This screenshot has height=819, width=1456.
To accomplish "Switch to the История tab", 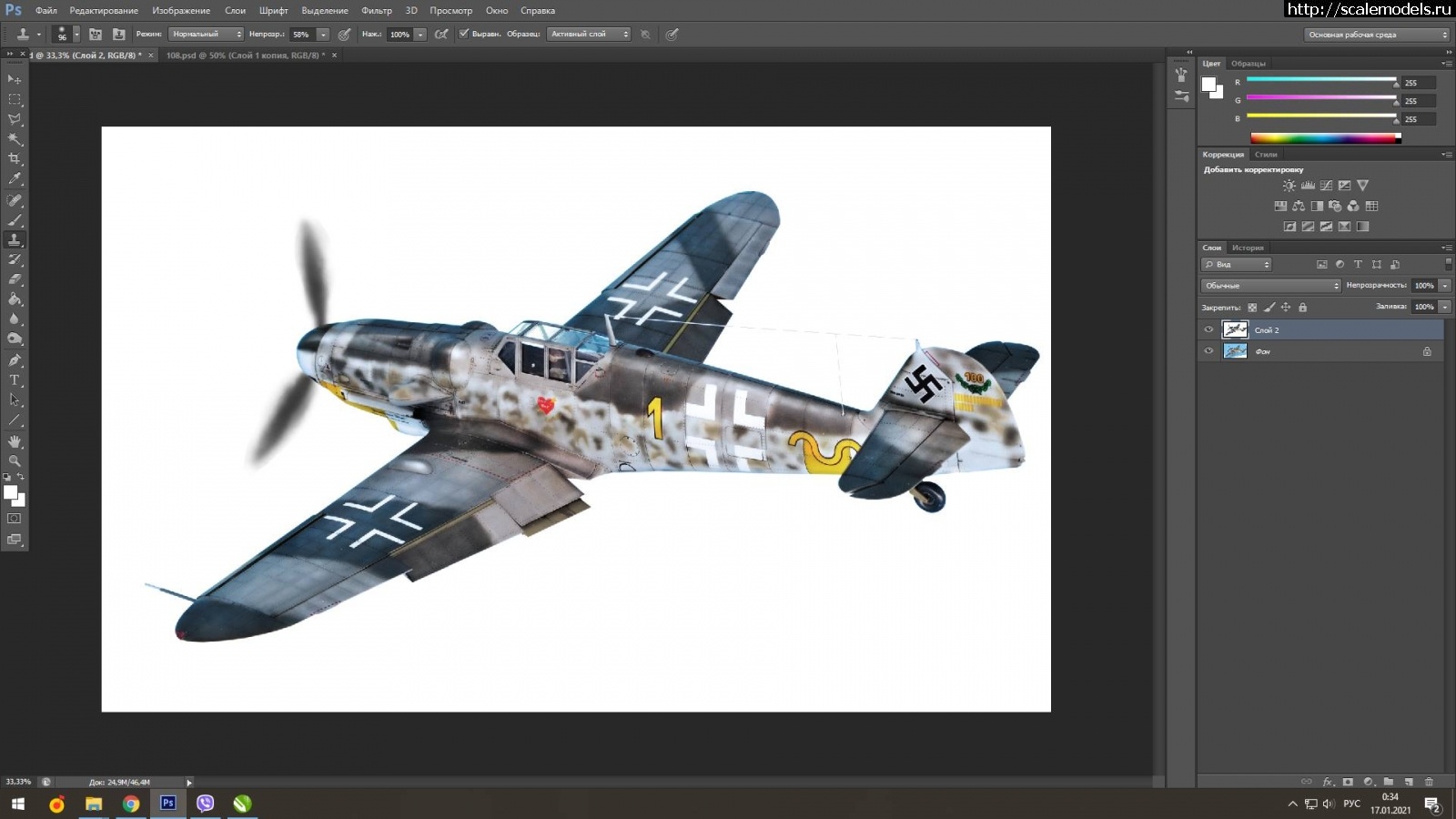I will coord(1248,248).
